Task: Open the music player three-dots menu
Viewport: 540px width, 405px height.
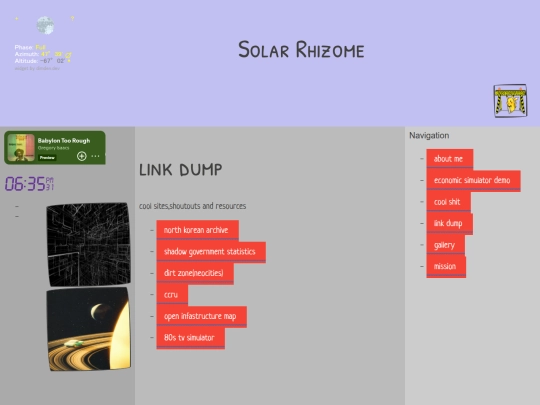Action: tap(95, 156)
